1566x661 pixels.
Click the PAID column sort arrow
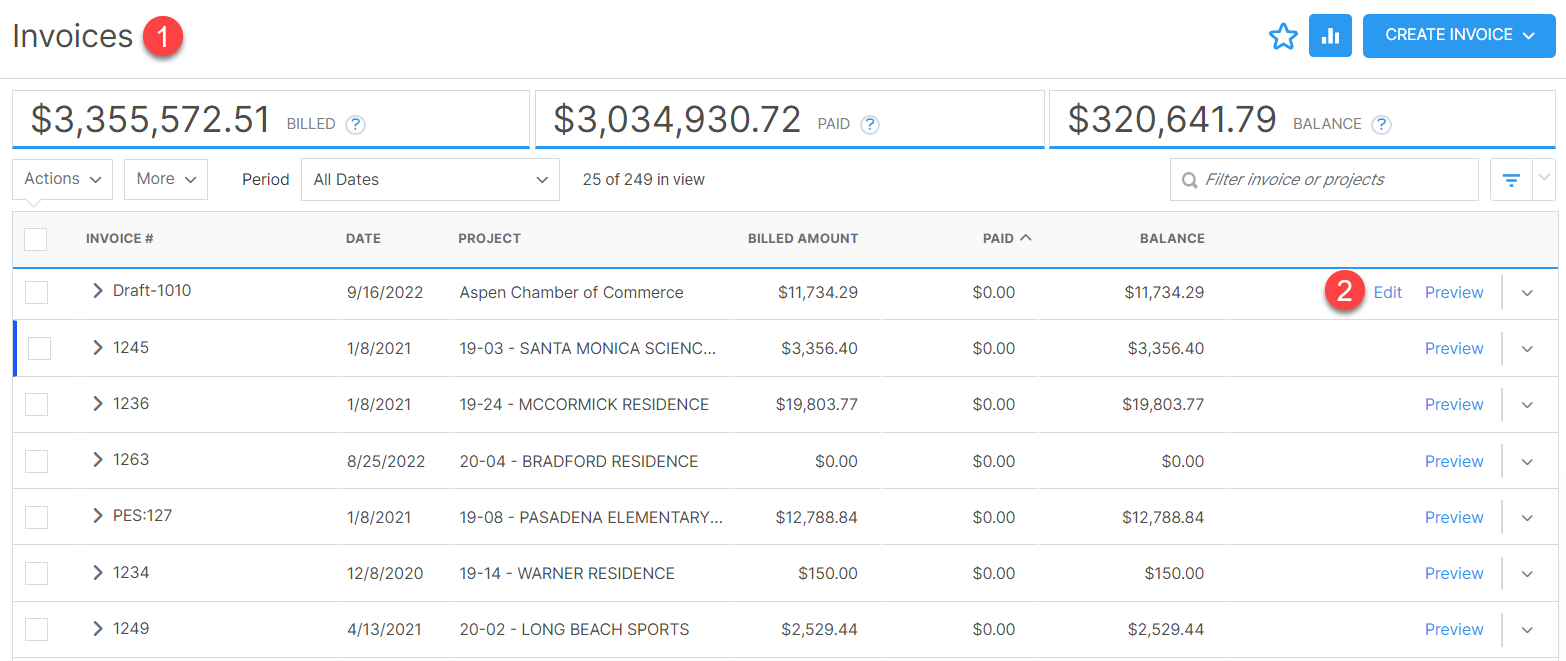click(x=1025, y=238)
